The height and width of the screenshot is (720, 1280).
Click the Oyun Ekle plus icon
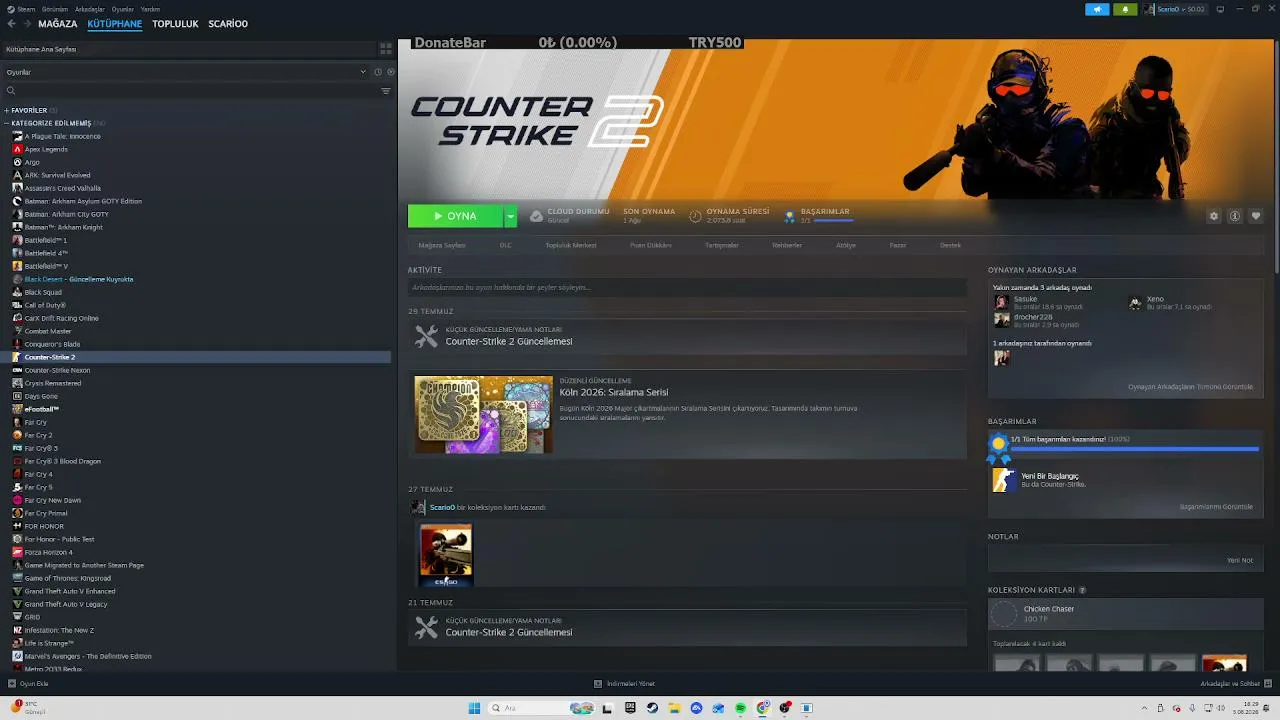(x=12, y=684)
